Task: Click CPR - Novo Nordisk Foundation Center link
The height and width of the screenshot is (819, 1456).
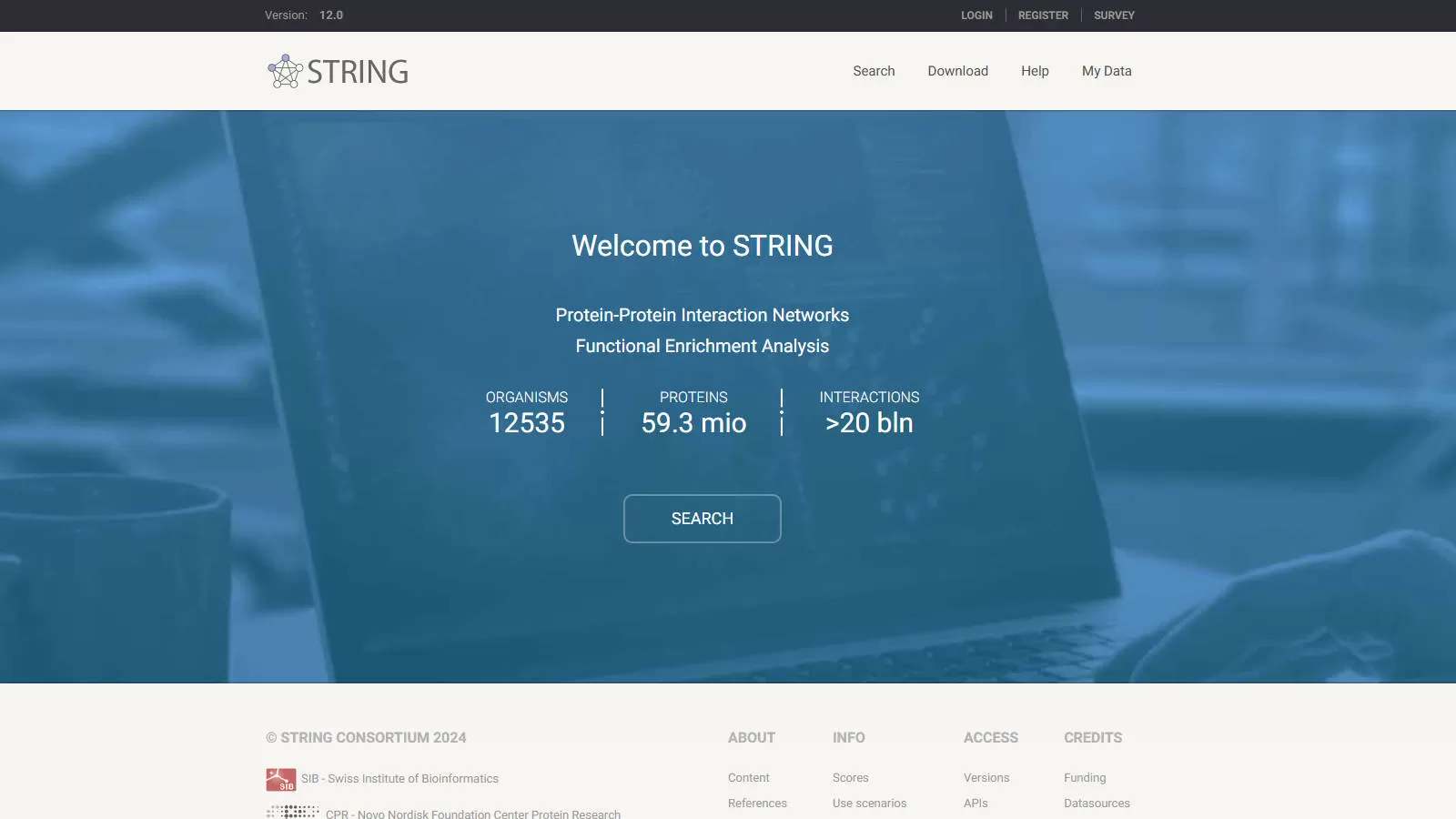Action: (x=473, y=814)
